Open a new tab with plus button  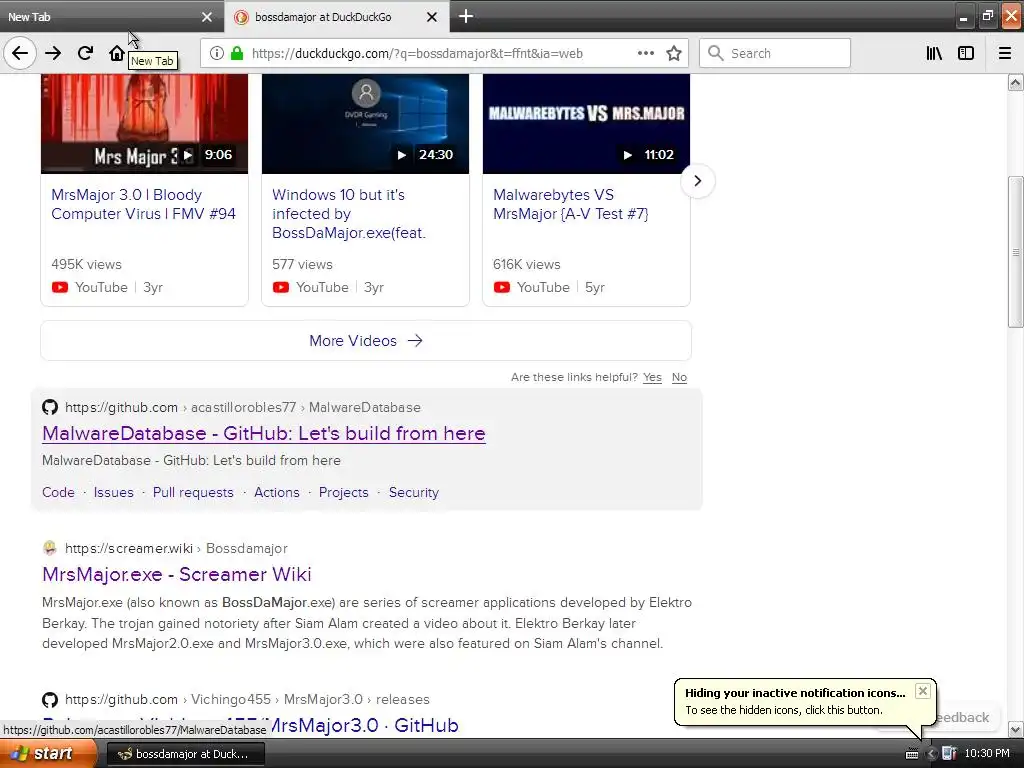(x=466, y=16)
